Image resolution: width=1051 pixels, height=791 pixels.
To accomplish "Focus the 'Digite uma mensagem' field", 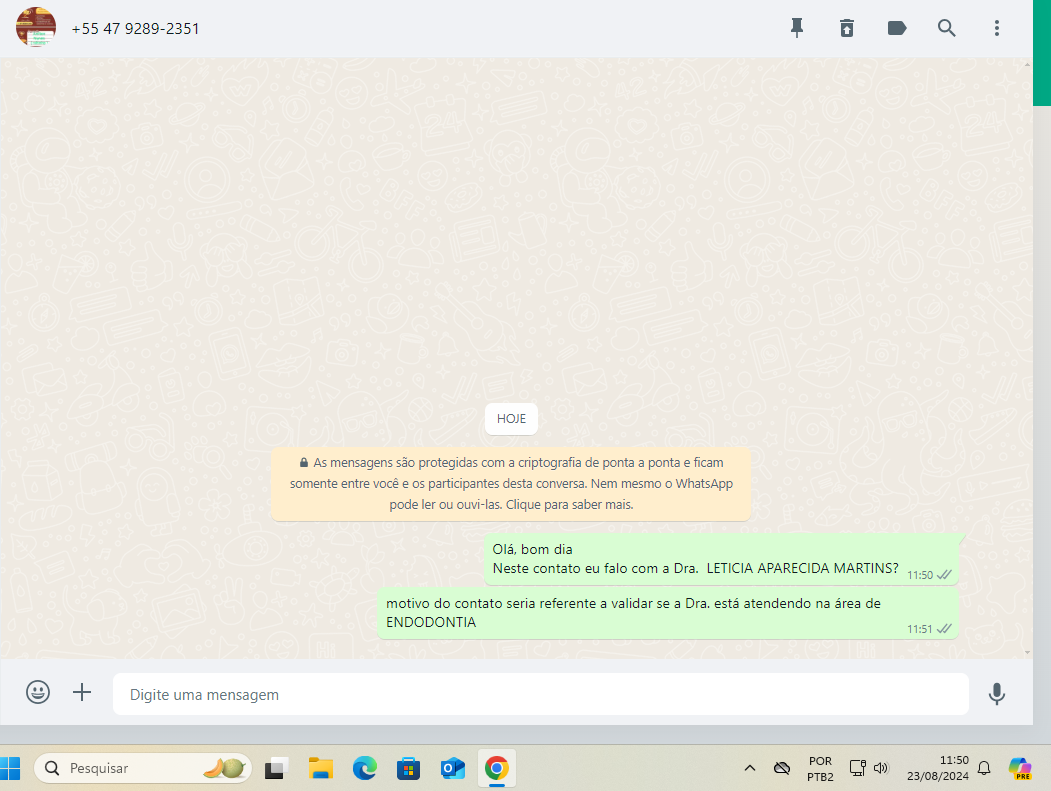I will (x=541, y=694).
